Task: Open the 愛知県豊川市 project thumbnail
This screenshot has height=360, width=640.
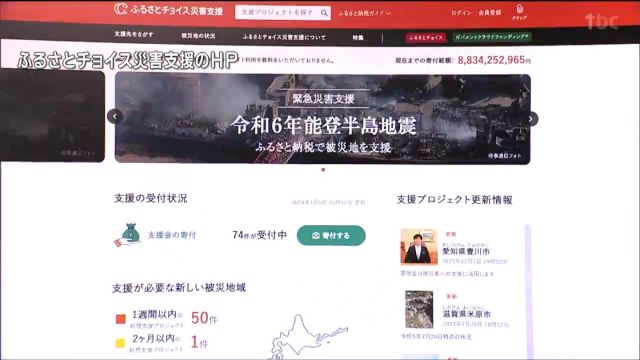Action: [x=419, y=247]
